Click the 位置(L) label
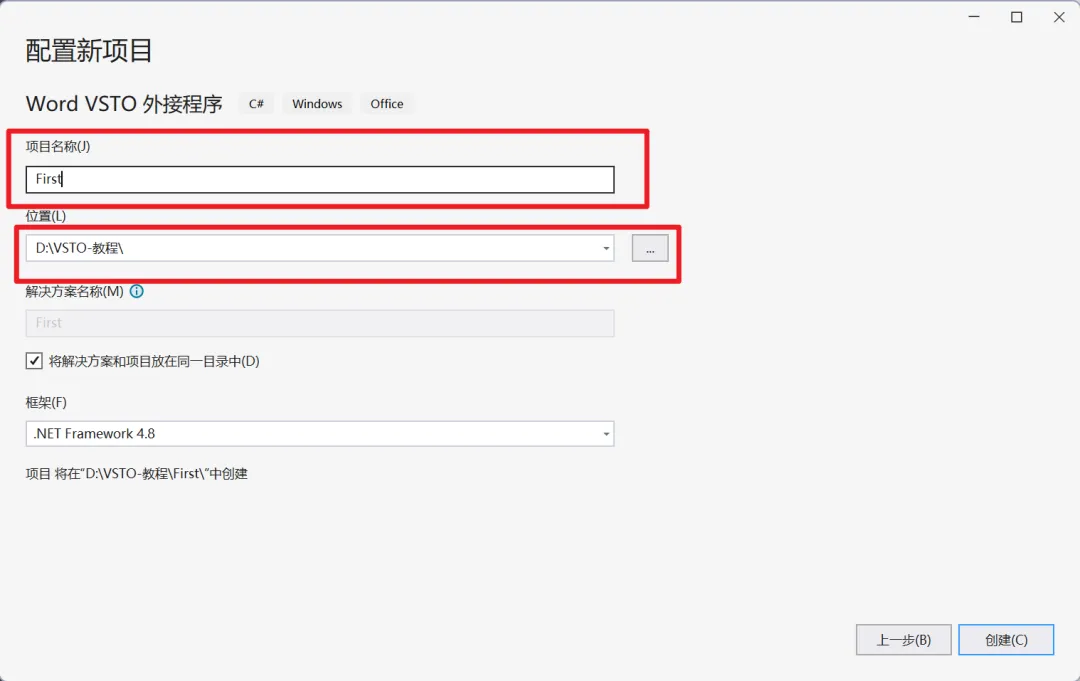The width and height of the screenshot is (1080, 681). pyautogui.click(x=46, y=216)
